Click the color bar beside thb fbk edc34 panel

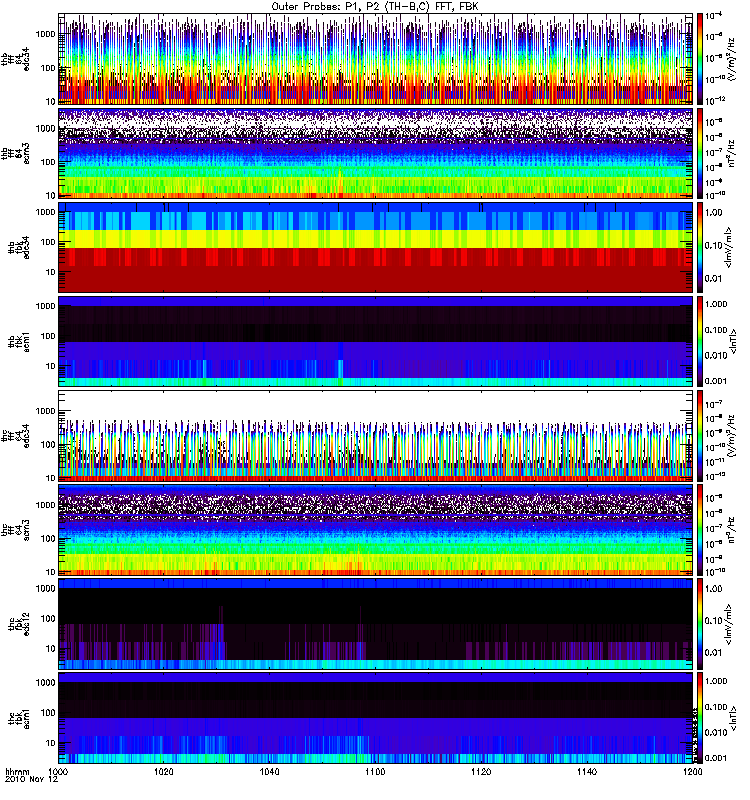(700, 247)
